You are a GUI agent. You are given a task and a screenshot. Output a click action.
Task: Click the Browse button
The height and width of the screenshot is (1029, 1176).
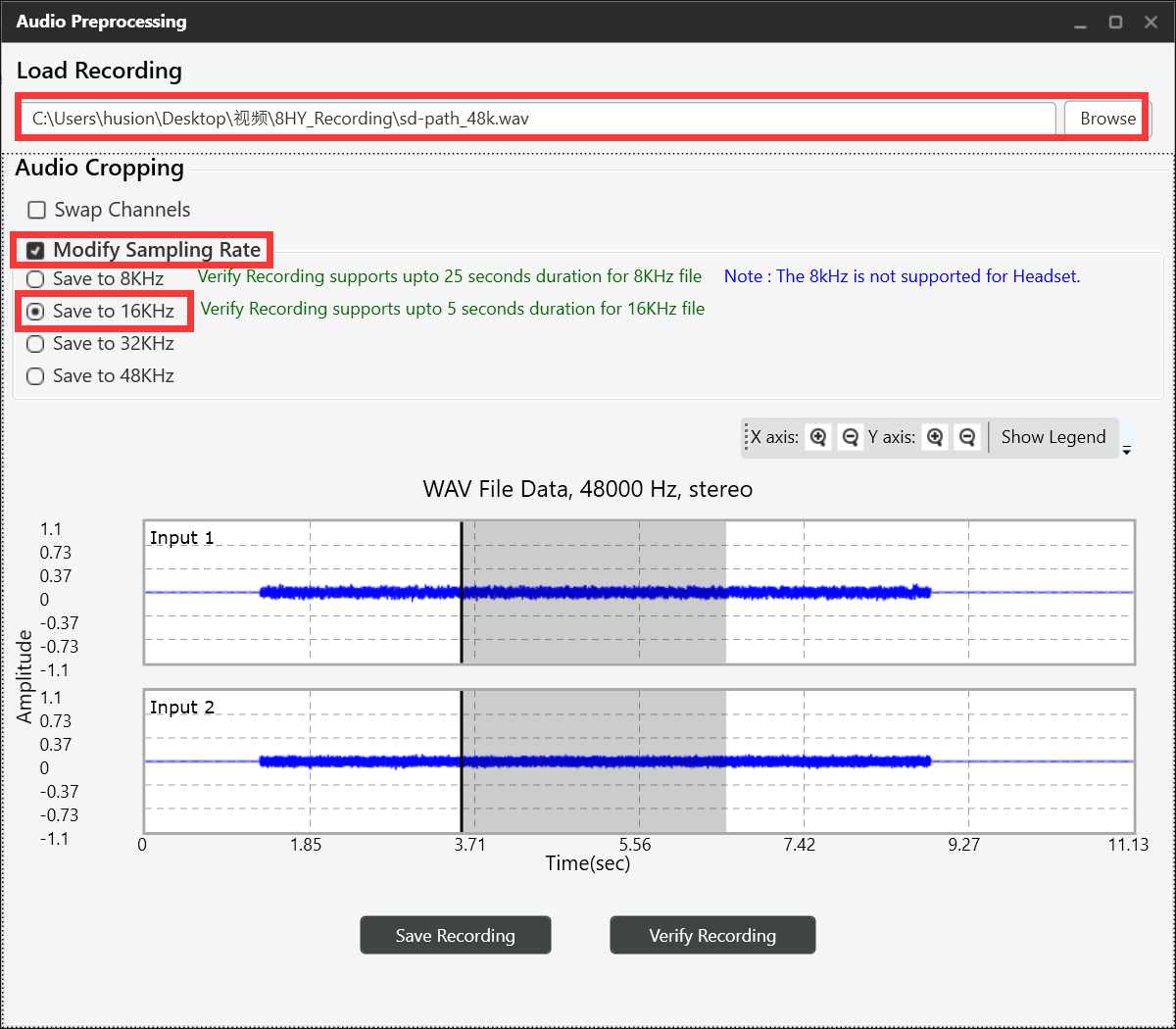[x=1104, y=118]
